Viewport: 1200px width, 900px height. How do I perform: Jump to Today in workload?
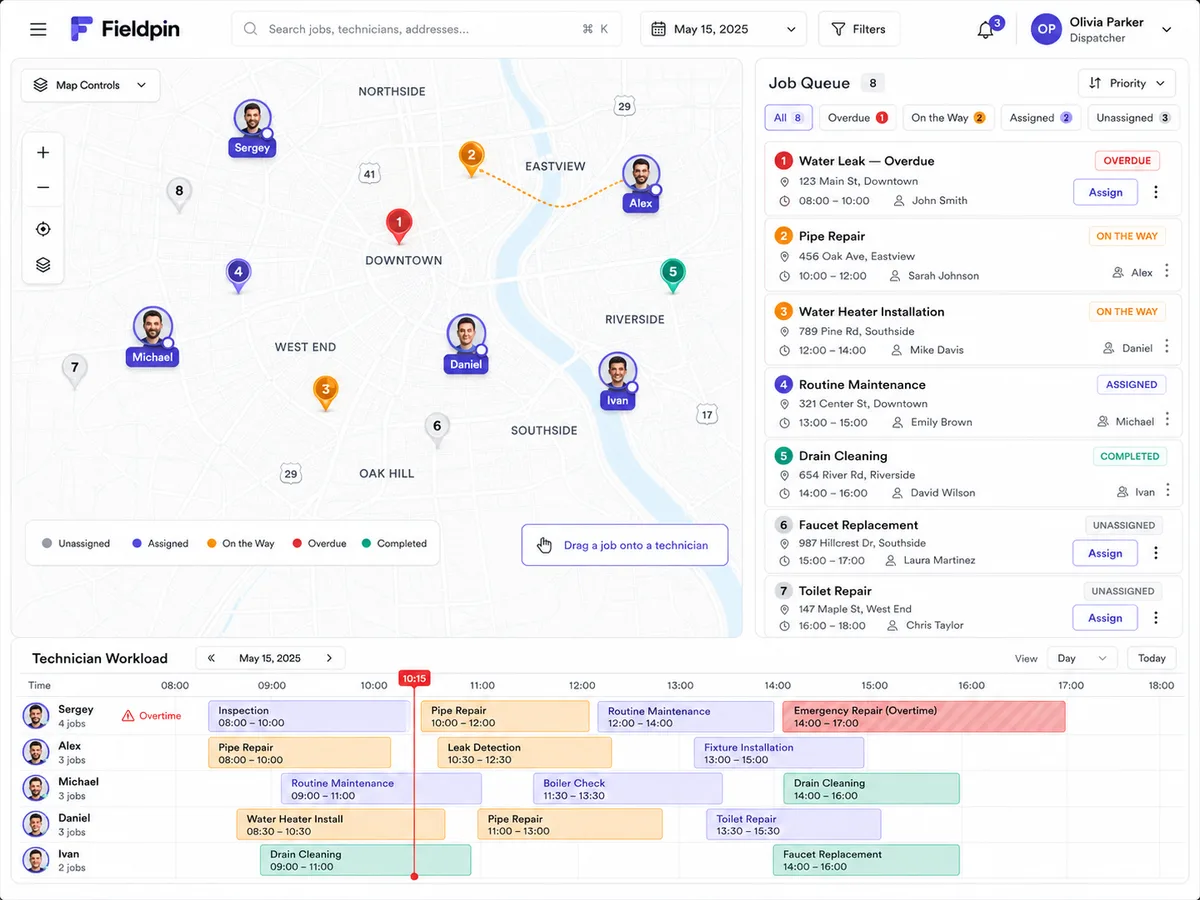(x=1152, y=658)
